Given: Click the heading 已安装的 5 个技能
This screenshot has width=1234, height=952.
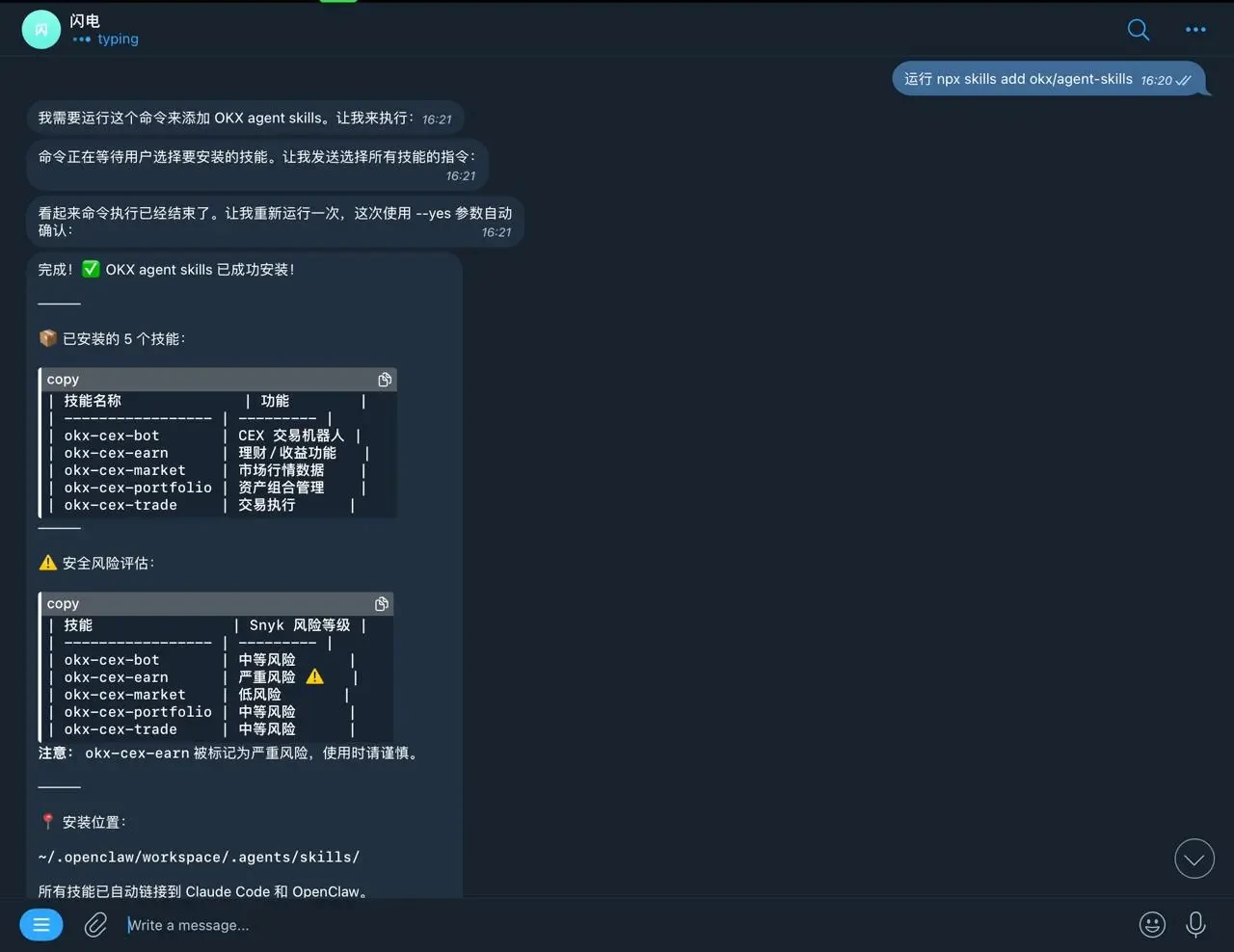Looking at the screenshot, I should tap(123, 339).
